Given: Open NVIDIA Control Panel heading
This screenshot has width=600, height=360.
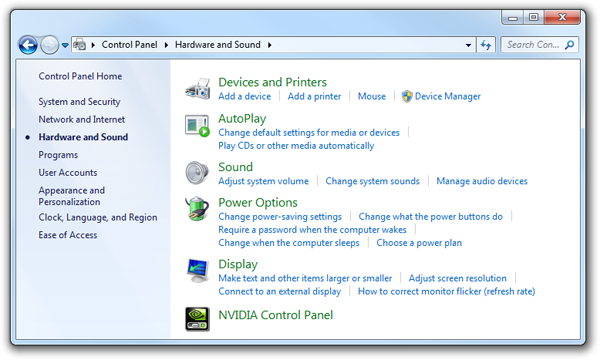Looking at the screenshot, I should click(x=276, y=315).
